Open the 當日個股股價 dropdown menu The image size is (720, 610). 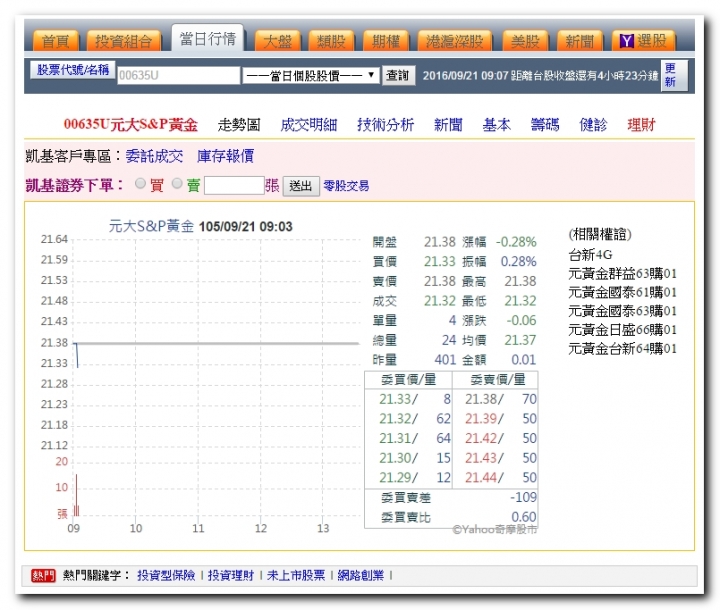(310, 75)
